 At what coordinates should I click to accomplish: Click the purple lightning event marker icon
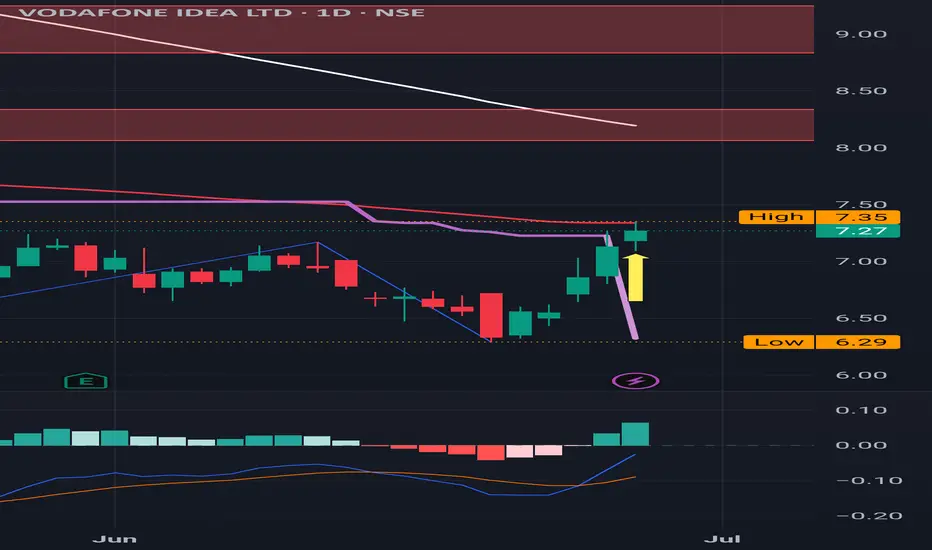tap(635, 381)
